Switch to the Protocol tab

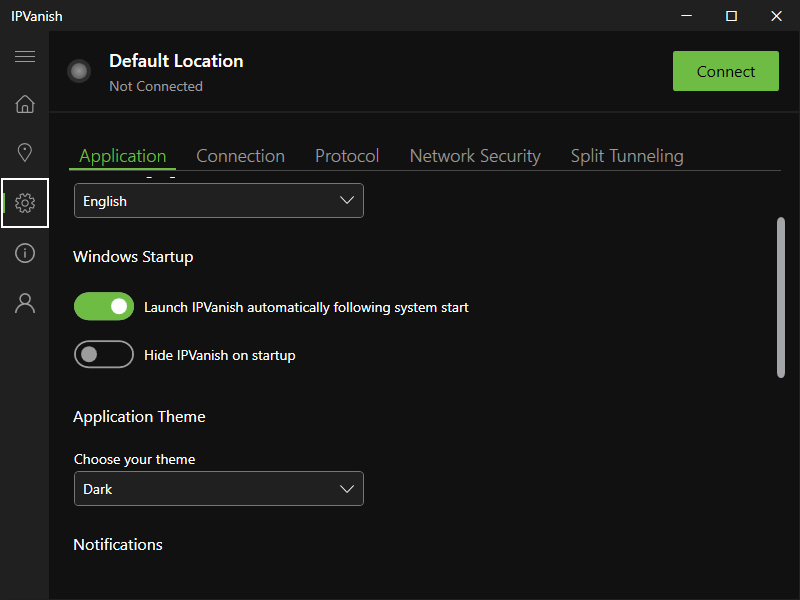347,156
